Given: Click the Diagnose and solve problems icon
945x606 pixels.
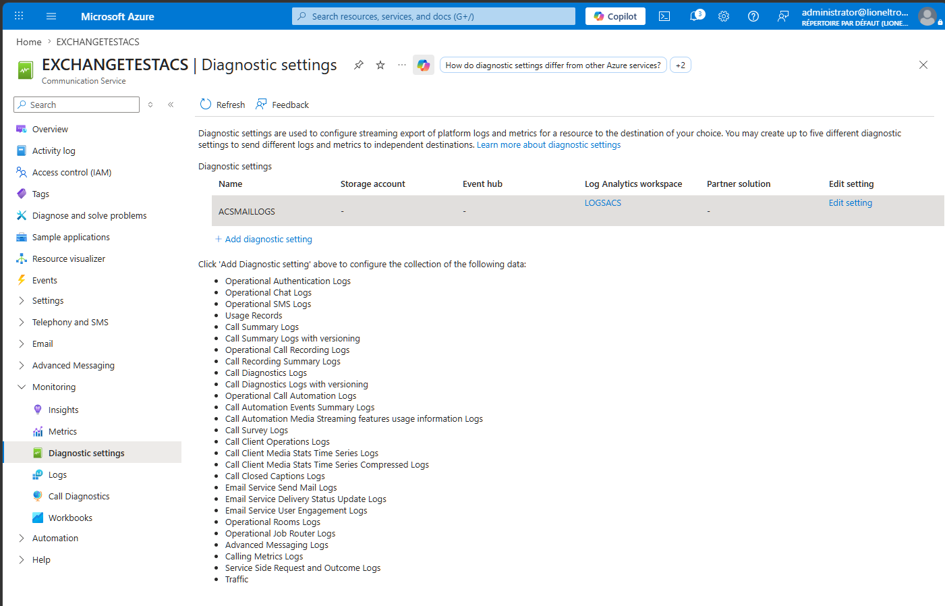Looking at the screenshot, I should 22,216.
